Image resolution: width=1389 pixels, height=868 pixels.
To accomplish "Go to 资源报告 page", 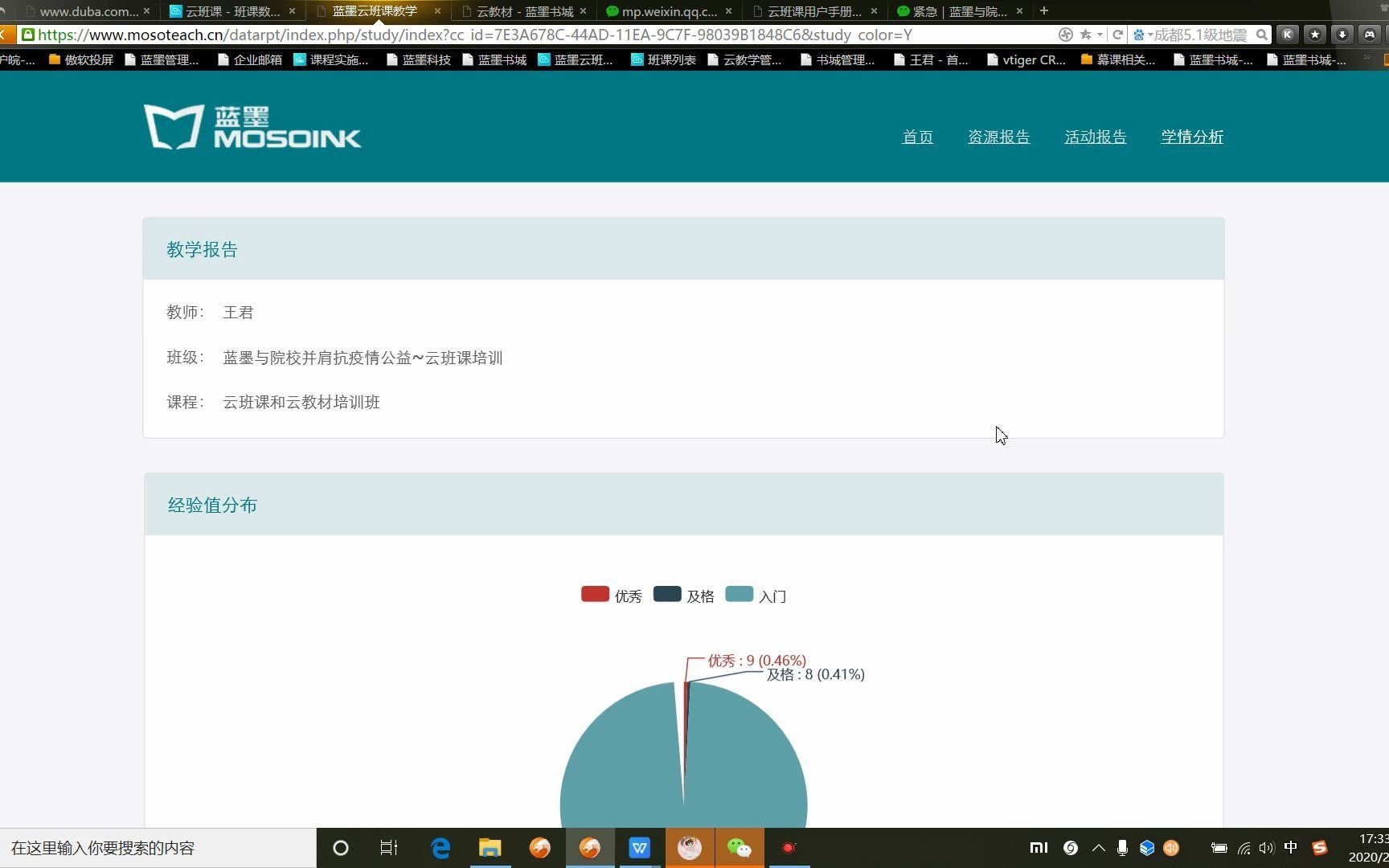I will pos(998,137).
